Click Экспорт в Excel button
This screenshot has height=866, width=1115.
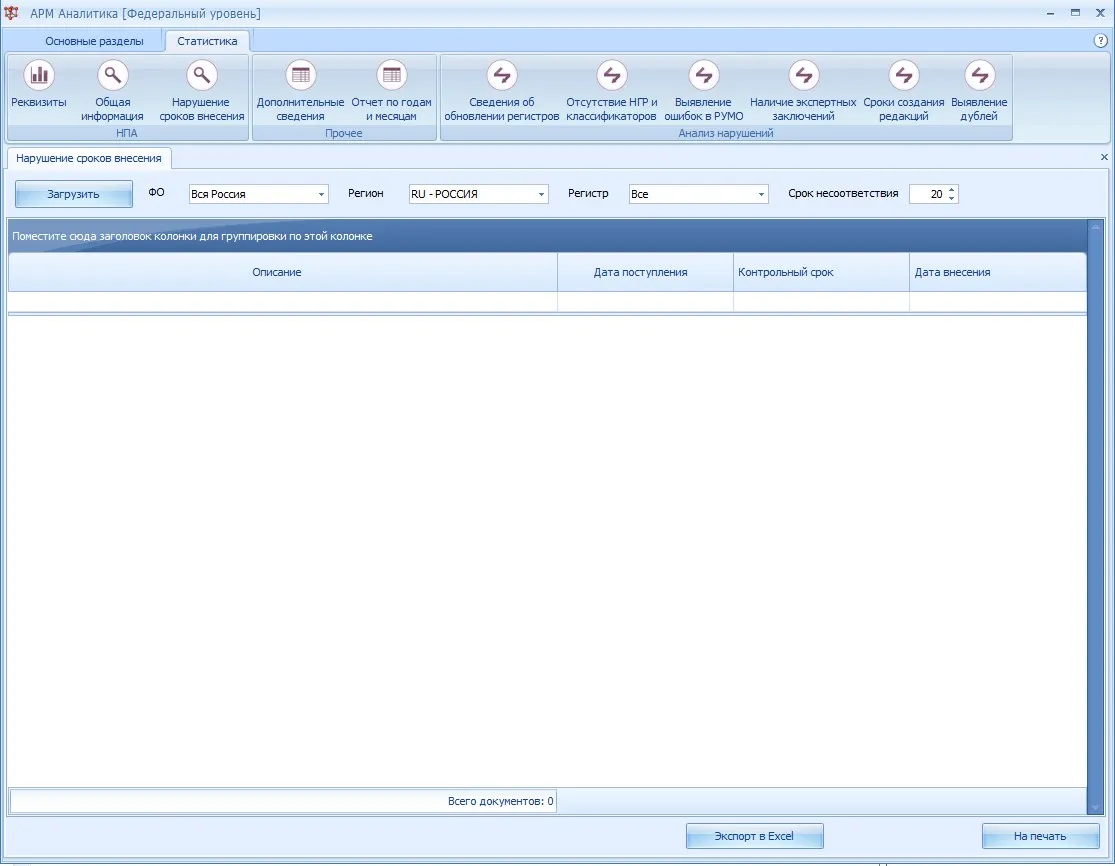(754, 836)
